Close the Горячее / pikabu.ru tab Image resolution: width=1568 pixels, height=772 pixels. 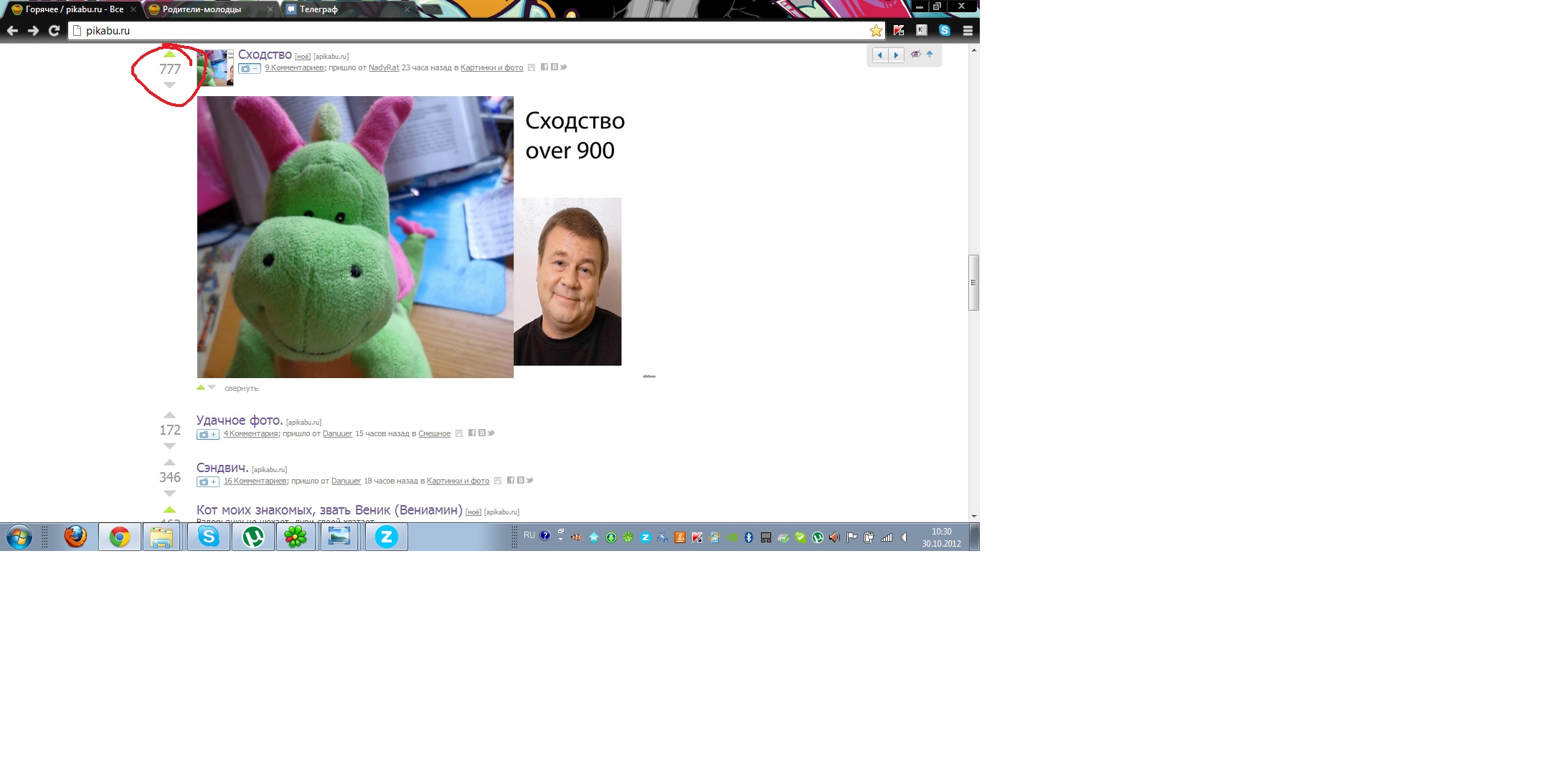point(133,9)
